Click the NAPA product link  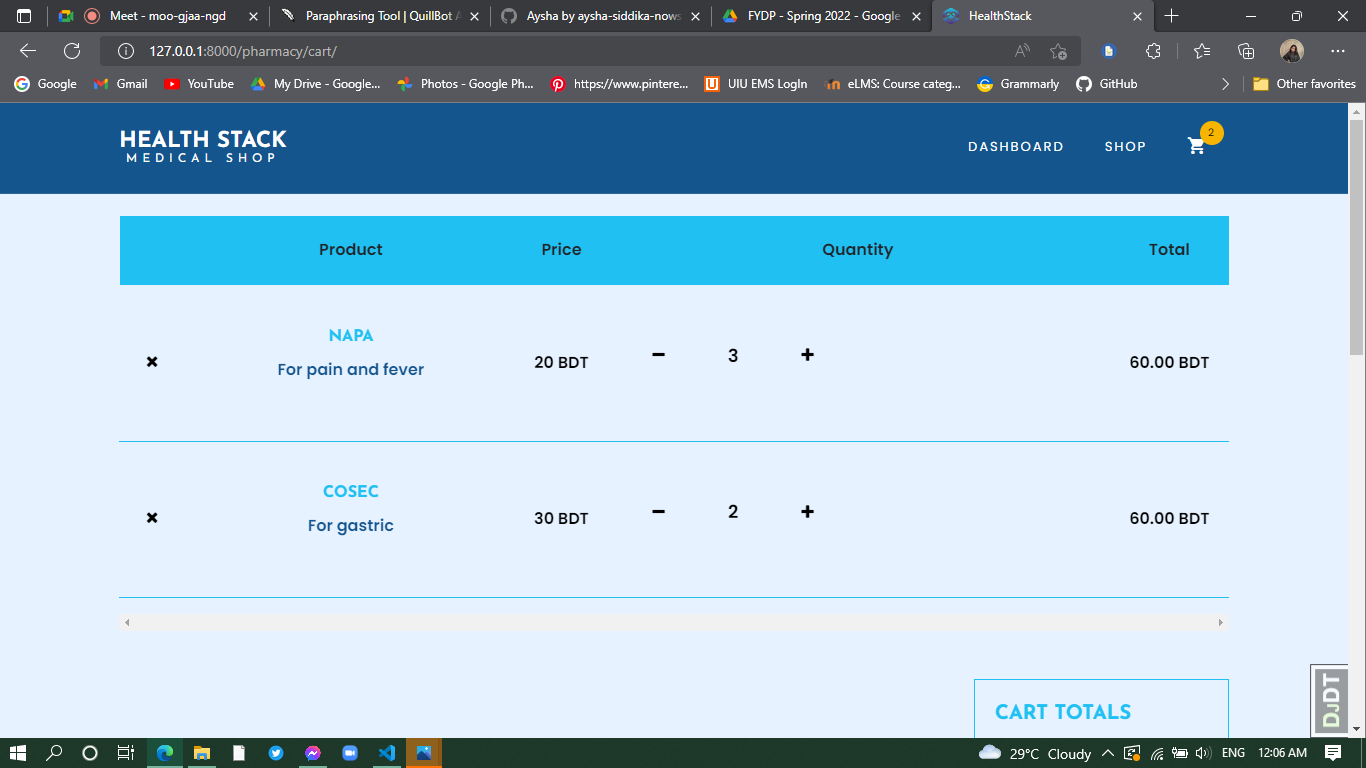(x=350, y=336)
